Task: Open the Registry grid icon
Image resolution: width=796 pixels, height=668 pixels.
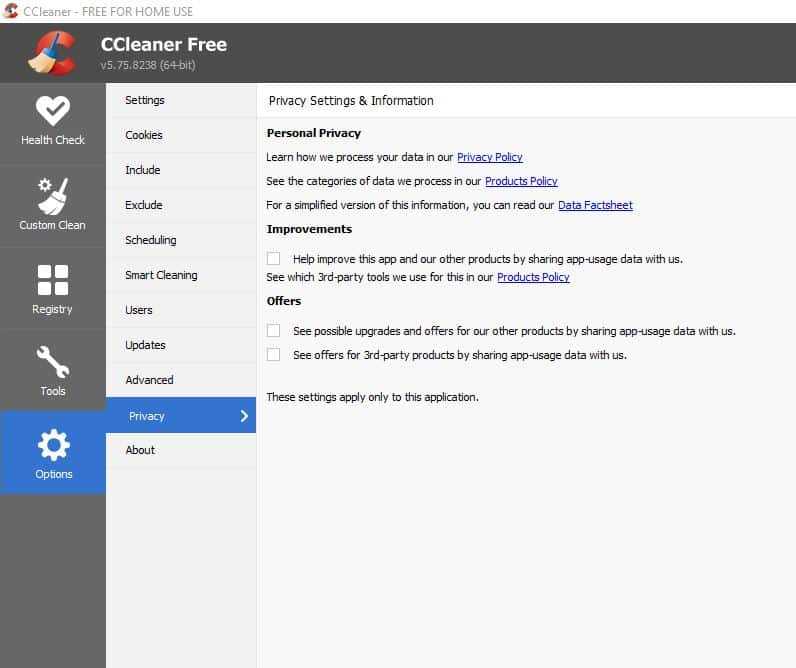Action: (52, 280)
